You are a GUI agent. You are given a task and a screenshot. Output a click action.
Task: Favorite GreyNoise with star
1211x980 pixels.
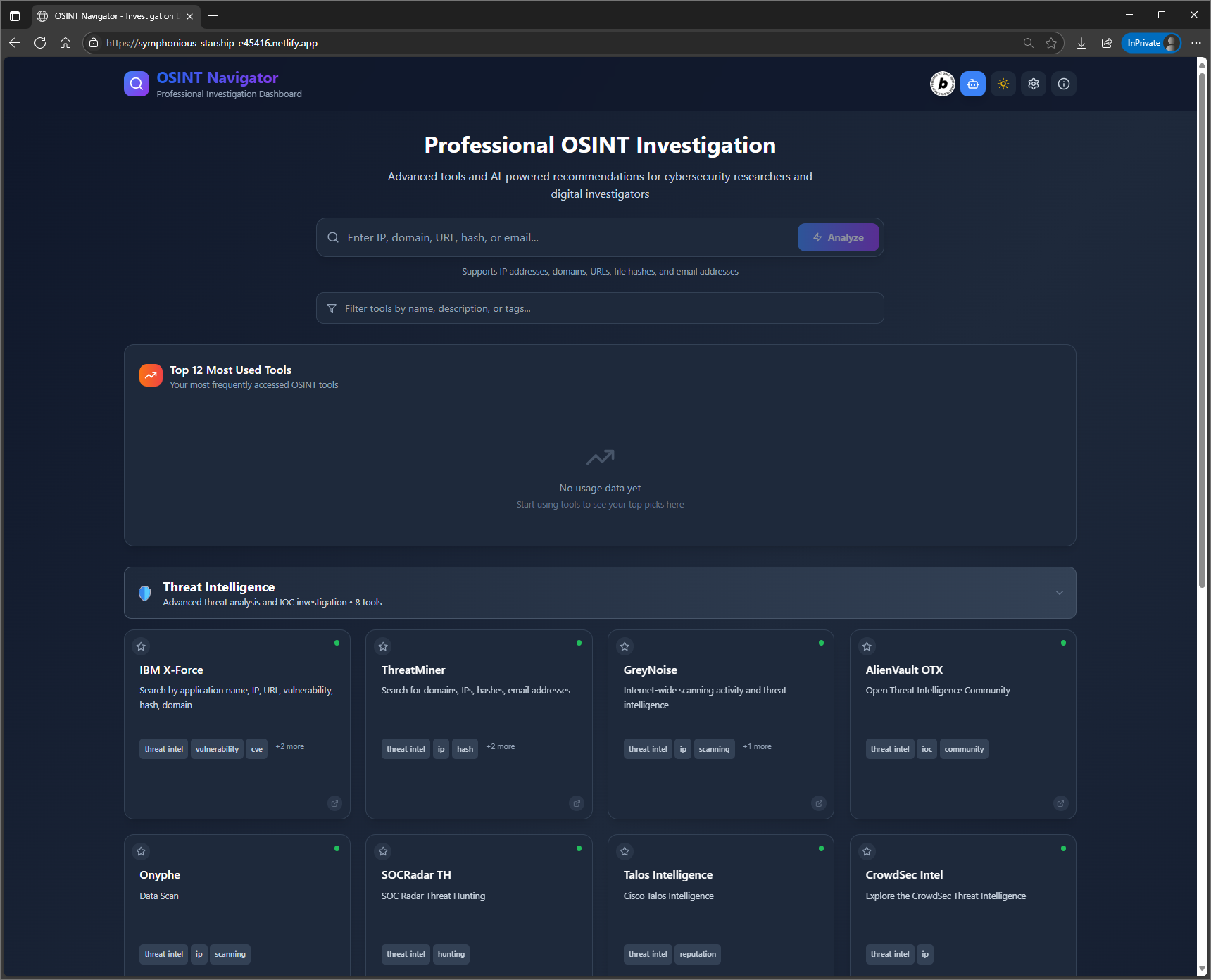point(625,646)
